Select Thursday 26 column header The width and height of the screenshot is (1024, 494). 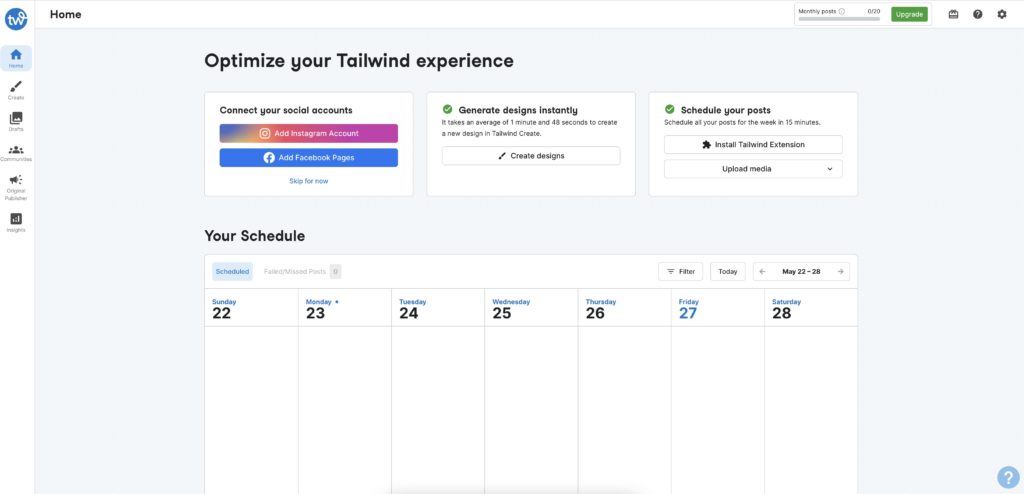[x=624, y=308]
